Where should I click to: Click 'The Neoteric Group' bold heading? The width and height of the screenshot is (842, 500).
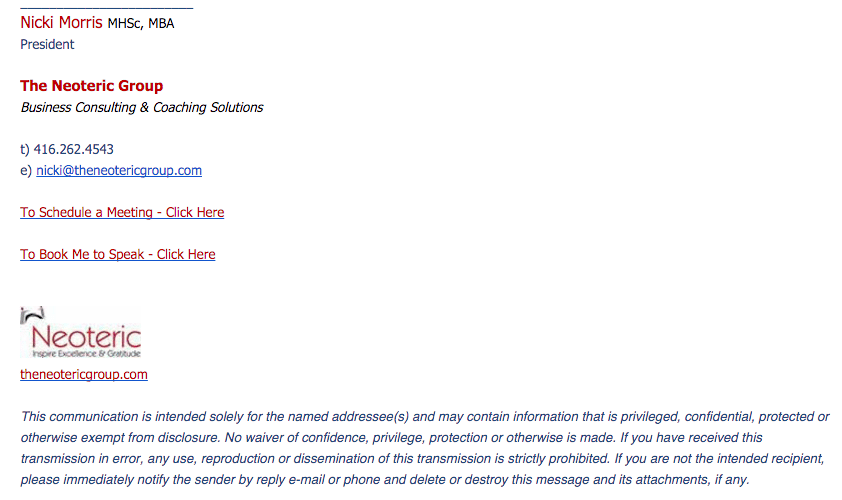[x=92, y=86]
